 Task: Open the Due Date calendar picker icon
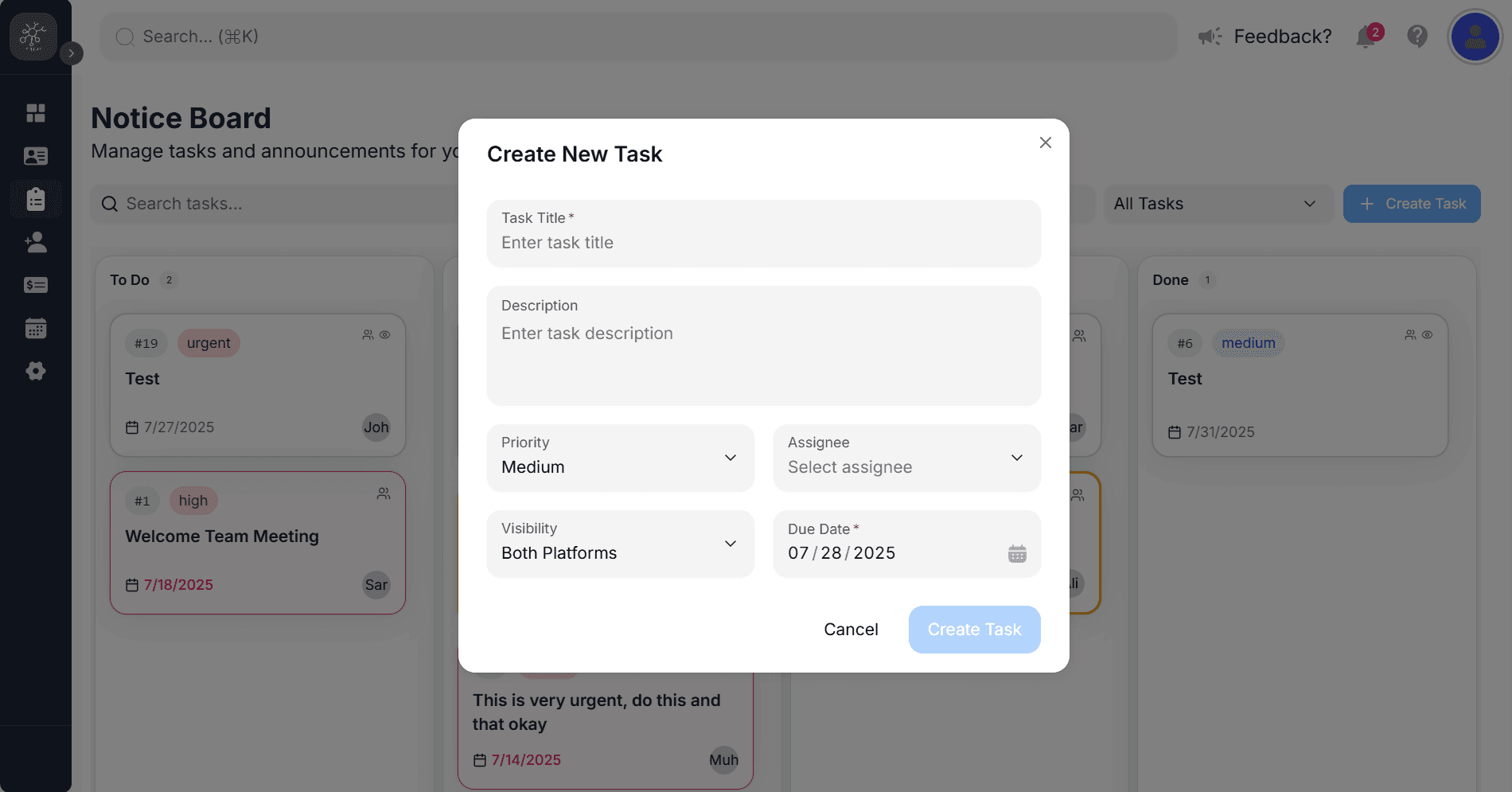1017,553
